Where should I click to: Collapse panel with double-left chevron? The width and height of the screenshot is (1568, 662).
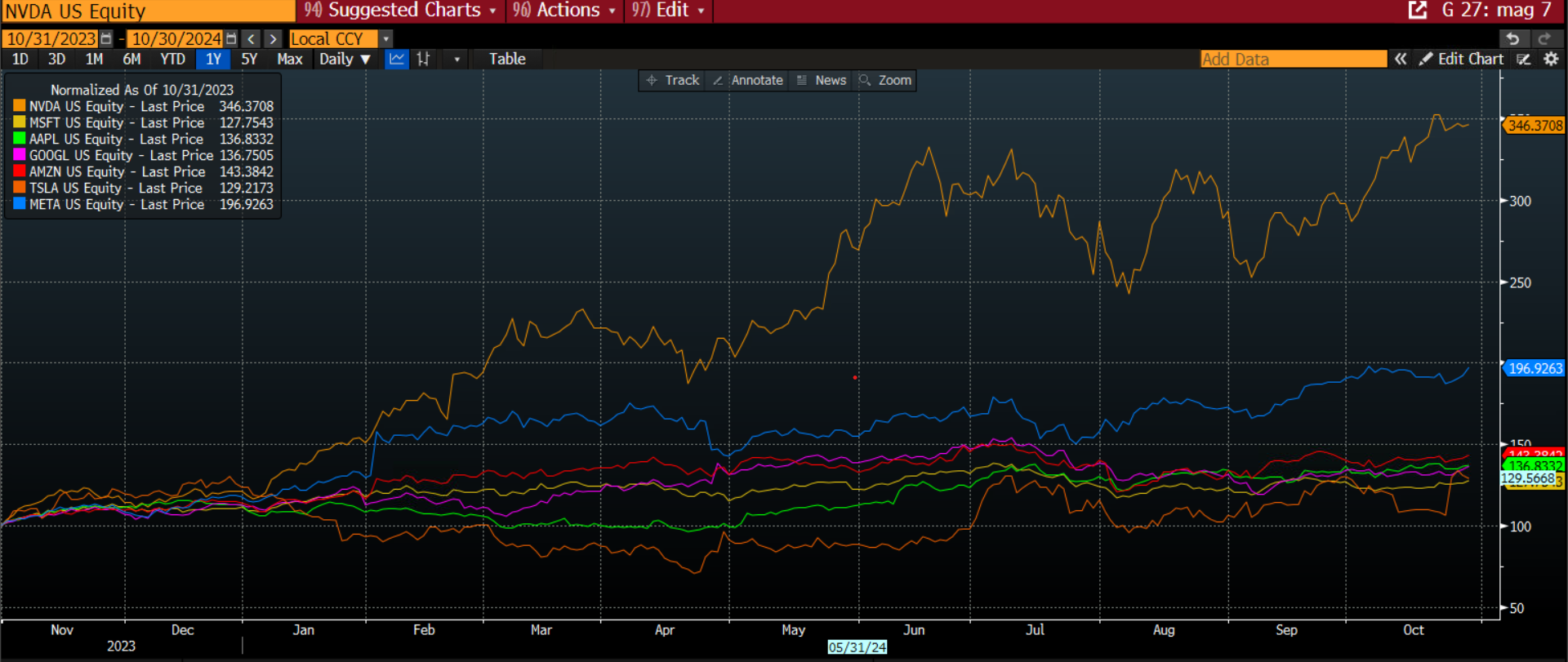[x=1401, y=59]
